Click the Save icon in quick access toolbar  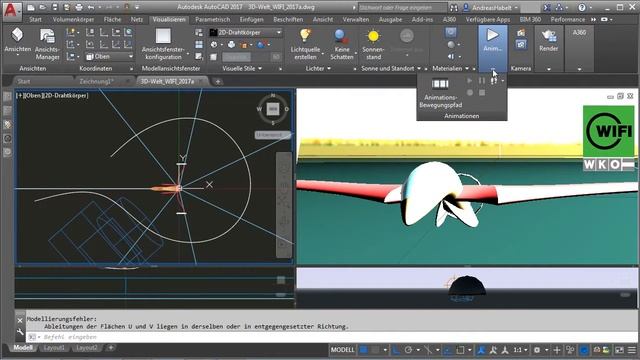click(x=55, y=7)
